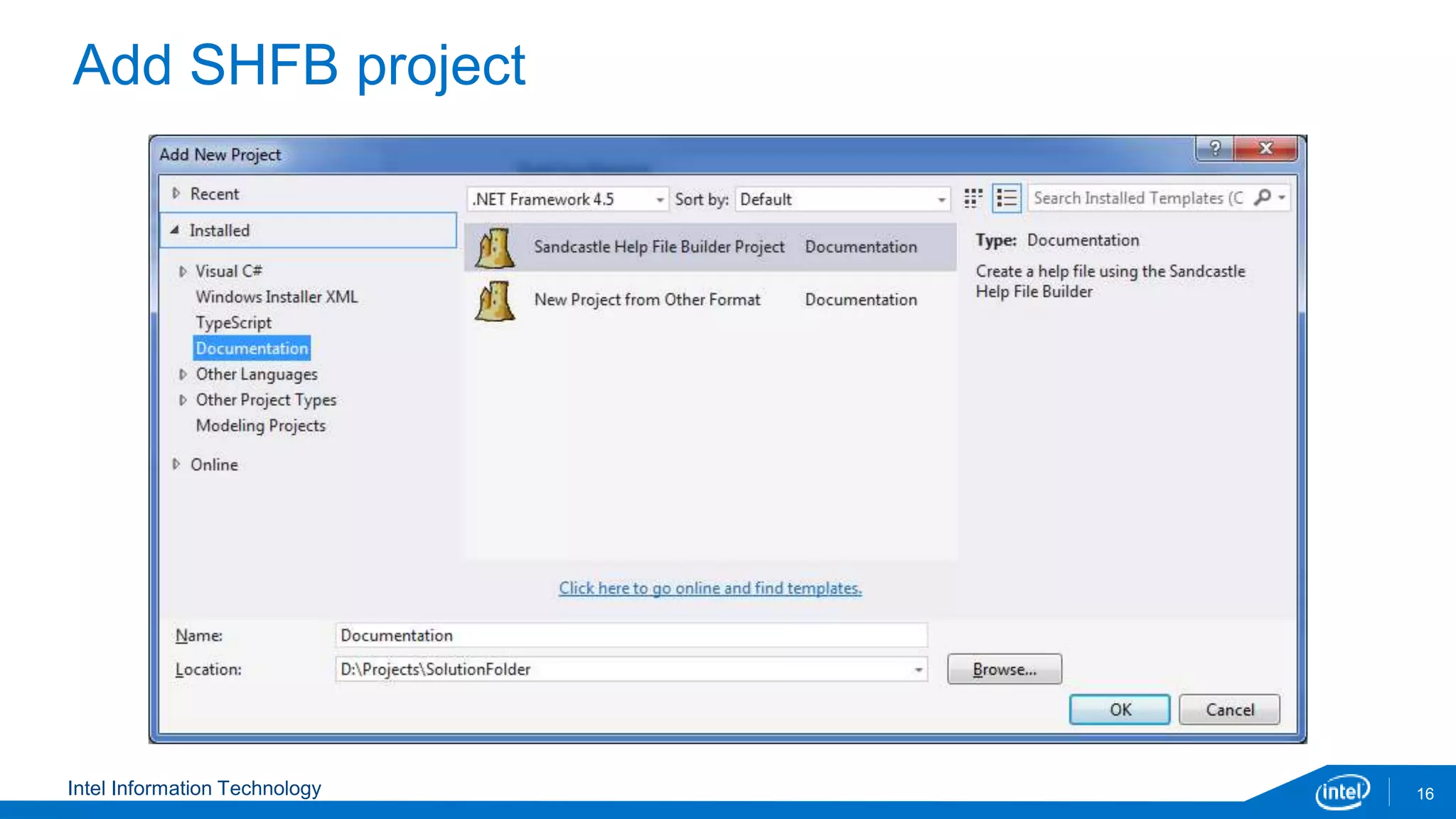The height and width of the screenshot is (819, 1456).
Task: Select the TypeScript category
Action: coord(234,323)
